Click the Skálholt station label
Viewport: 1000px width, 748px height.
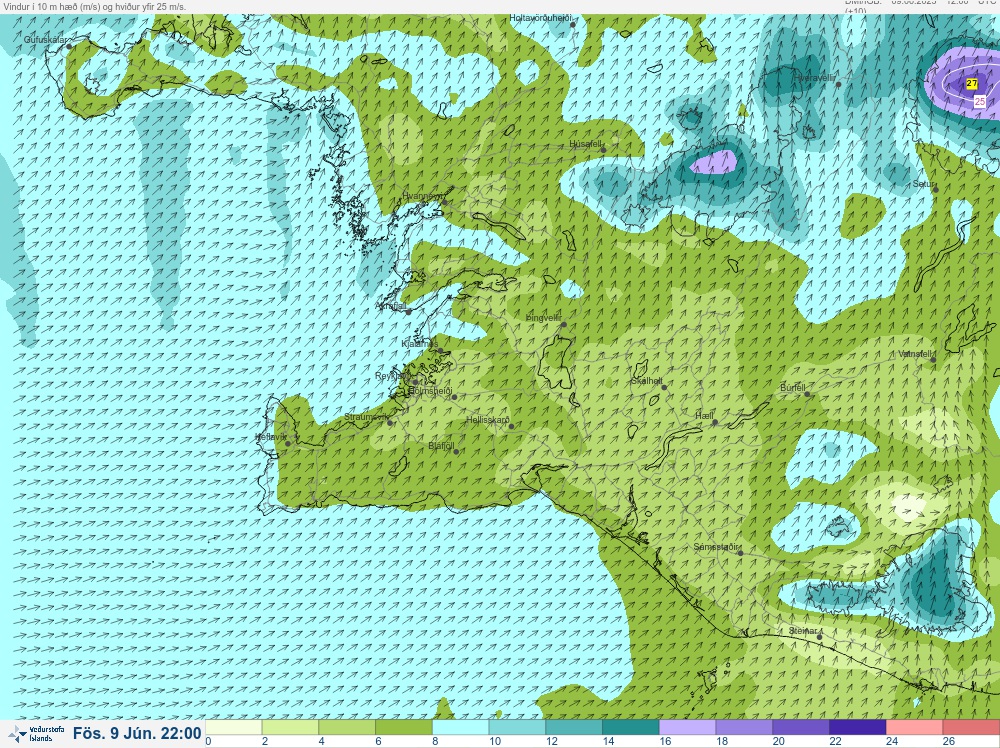coord(647,381)
